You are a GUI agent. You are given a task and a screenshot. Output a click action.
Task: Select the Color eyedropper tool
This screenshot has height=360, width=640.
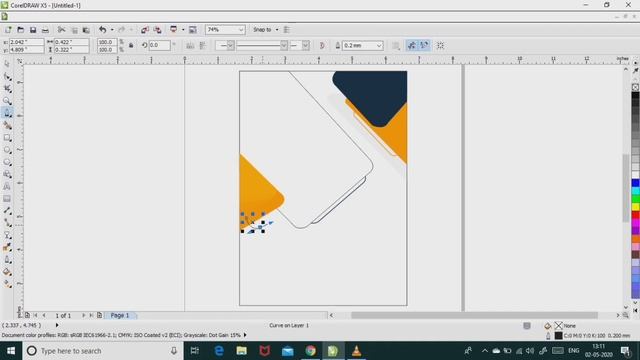[7, 248]
